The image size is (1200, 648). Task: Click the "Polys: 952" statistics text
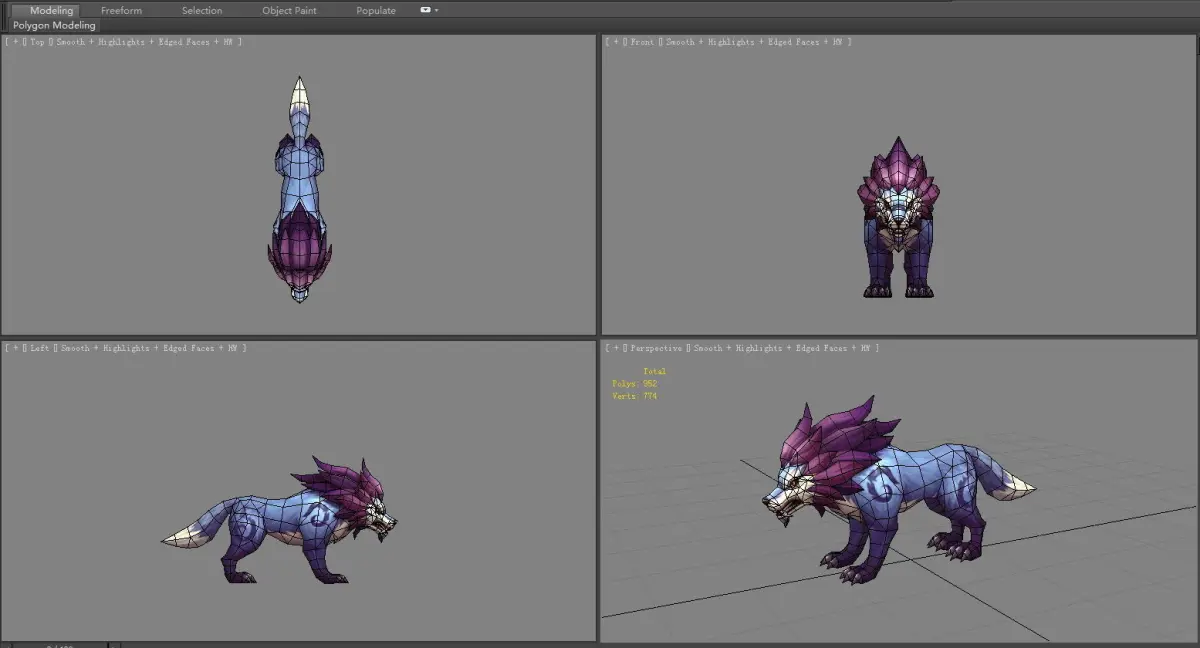click(x=634, y=384)
